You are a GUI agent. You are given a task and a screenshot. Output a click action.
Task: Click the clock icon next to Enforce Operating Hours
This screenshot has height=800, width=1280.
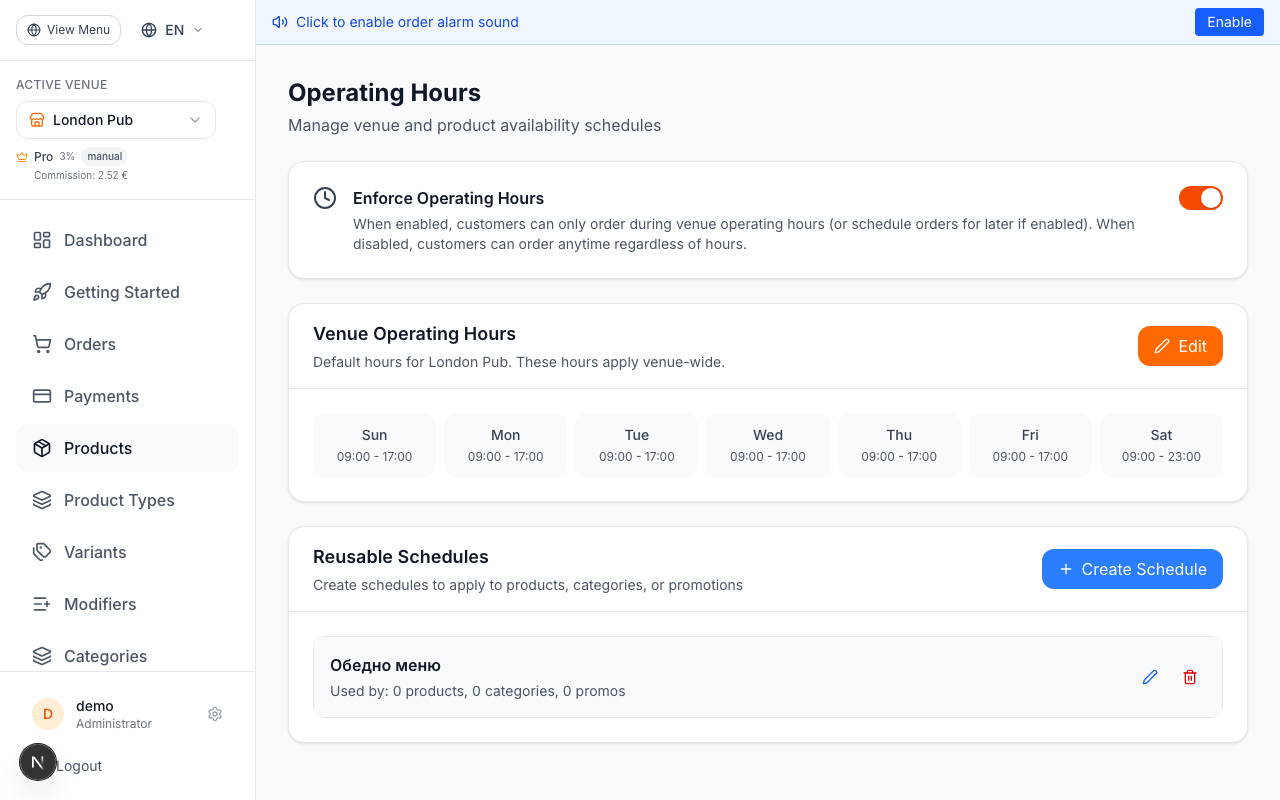pos(325,198)
